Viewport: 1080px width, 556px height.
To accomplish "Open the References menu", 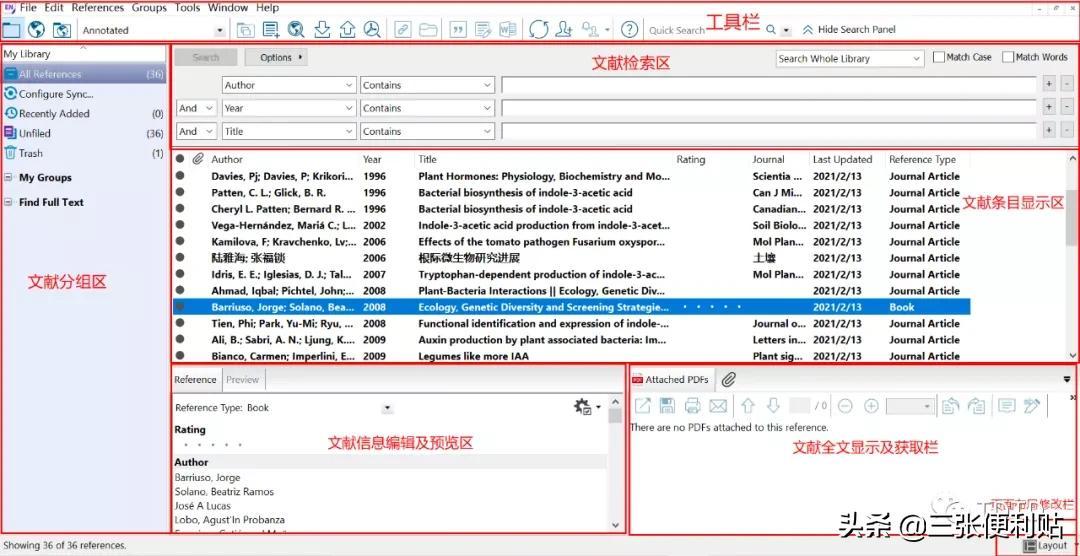I will 98,8.
